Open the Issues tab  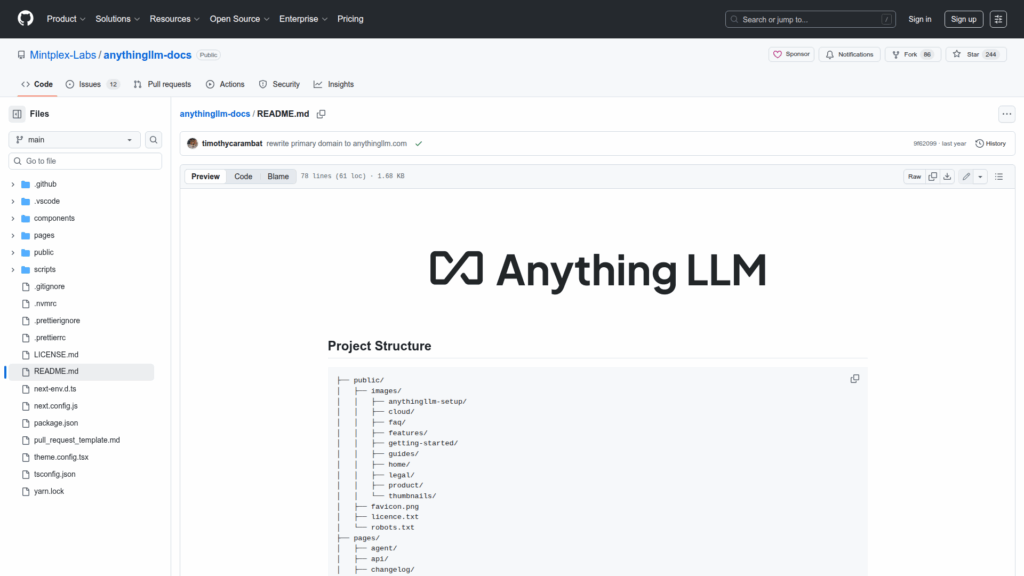tap(92, 84)
